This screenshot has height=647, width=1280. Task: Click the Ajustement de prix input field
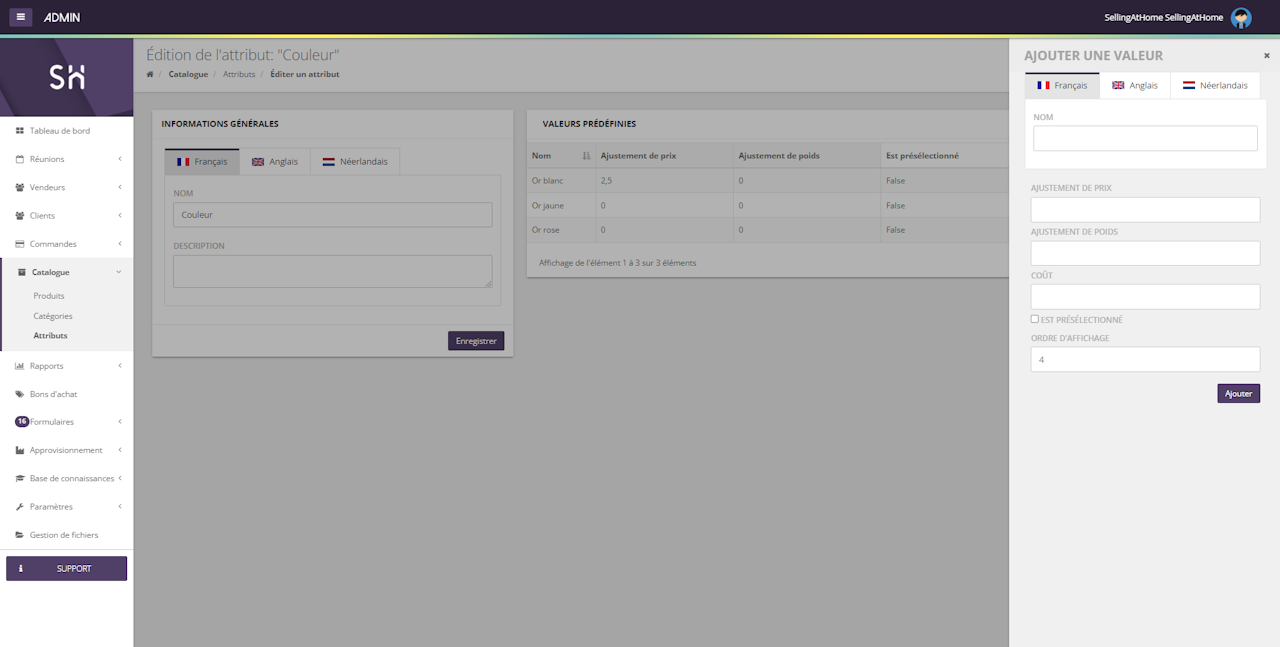click(1145, 210)
